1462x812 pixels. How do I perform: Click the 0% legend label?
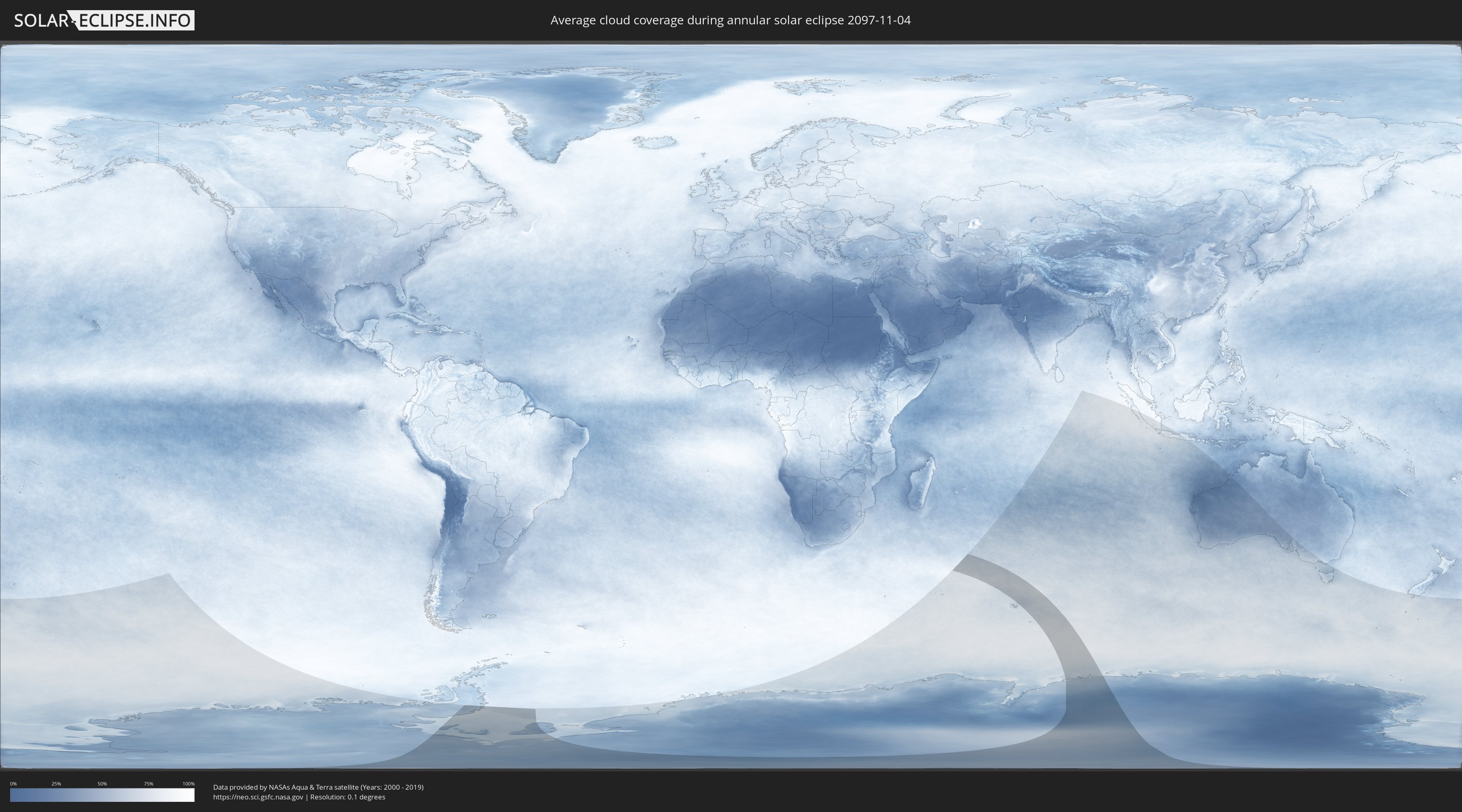pos(13,784)
